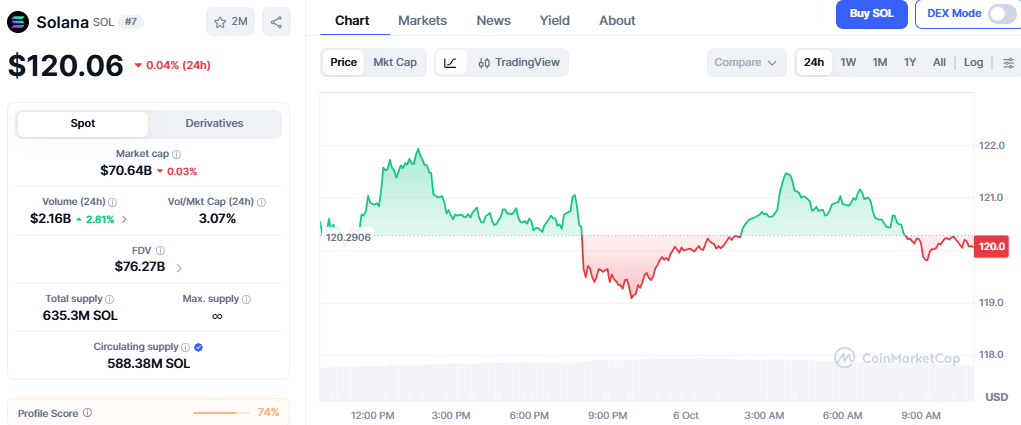1021x425 pixels.
Task: Select the 1M time range
Action: click(880, 62)
